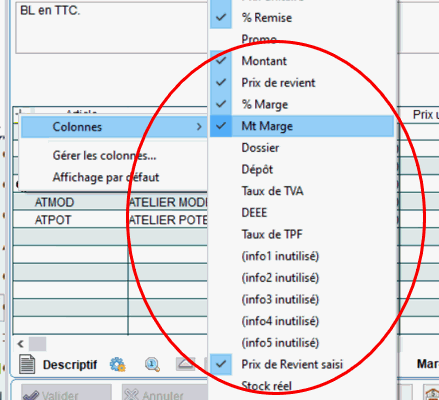The height and width of the screenshot is (400, 439).
Task: Select the ATMOD article row
Action: point(110,202)
